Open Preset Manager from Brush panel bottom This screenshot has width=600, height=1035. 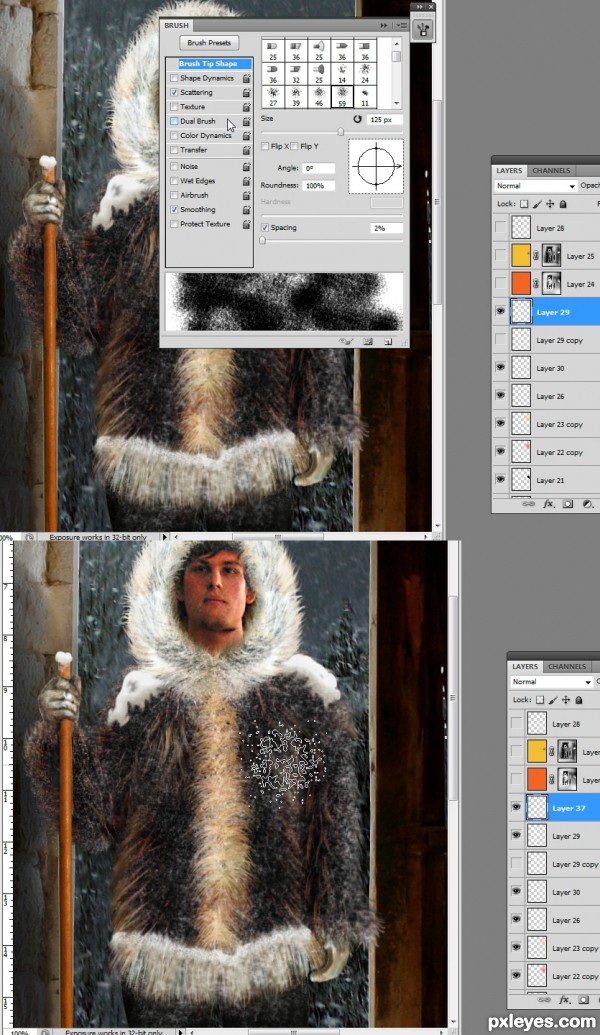tap(368, 341)
